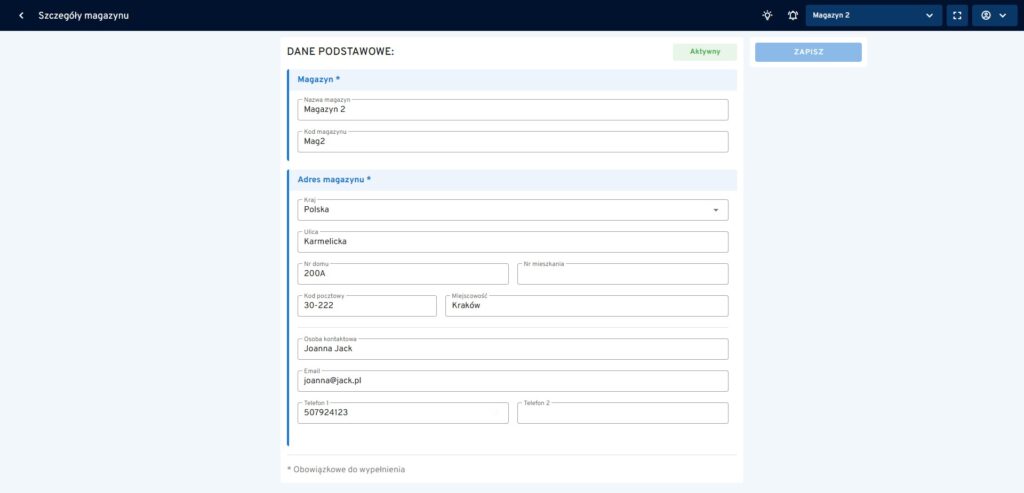Select the Nr domu input
This screenshot has height=493, width=1024.
point(403,274)
